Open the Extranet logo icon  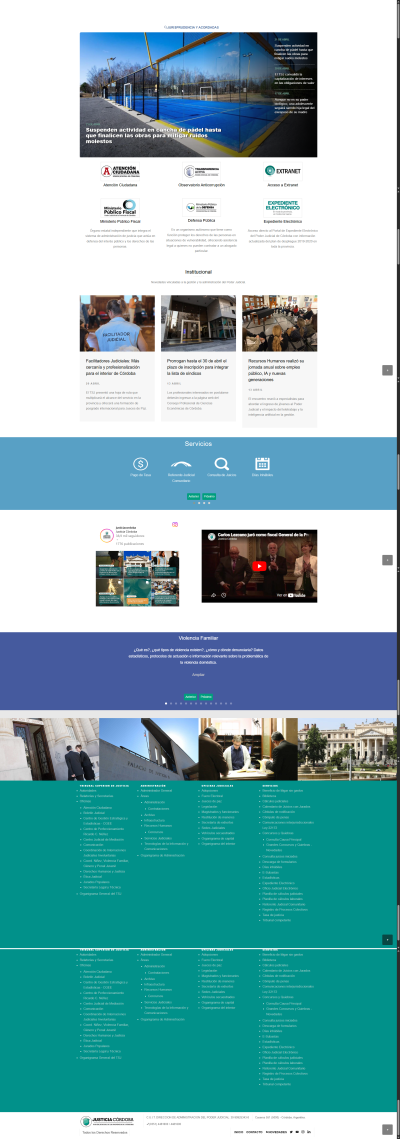click(282, 171)
